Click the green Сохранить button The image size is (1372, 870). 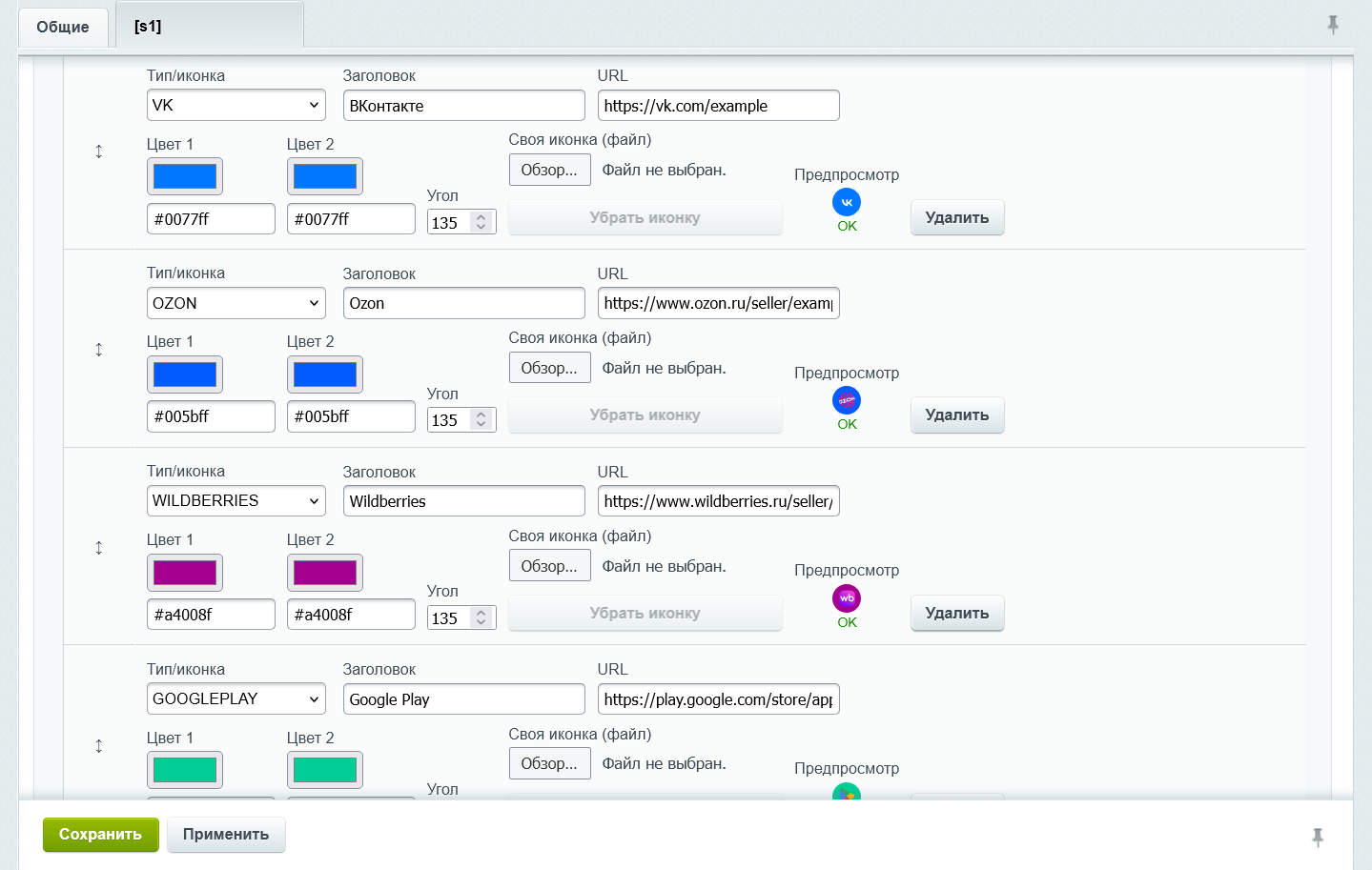coord(100,834)
